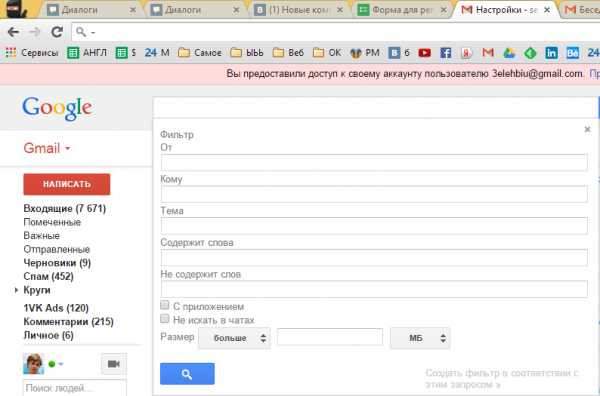Open the LinkedIn bookmark
Image resolution: width=600 pixels, height=396 pixels.
coord(551,53)
